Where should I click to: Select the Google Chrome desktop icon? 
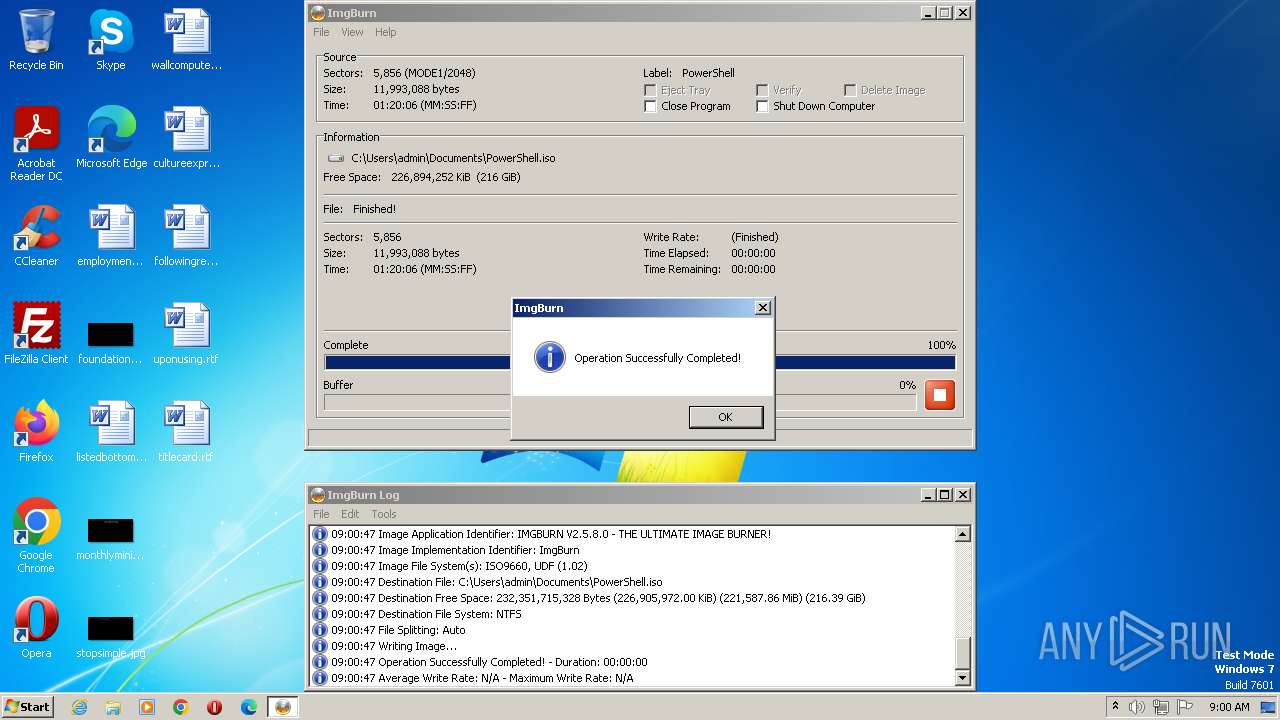pos(36,536)
